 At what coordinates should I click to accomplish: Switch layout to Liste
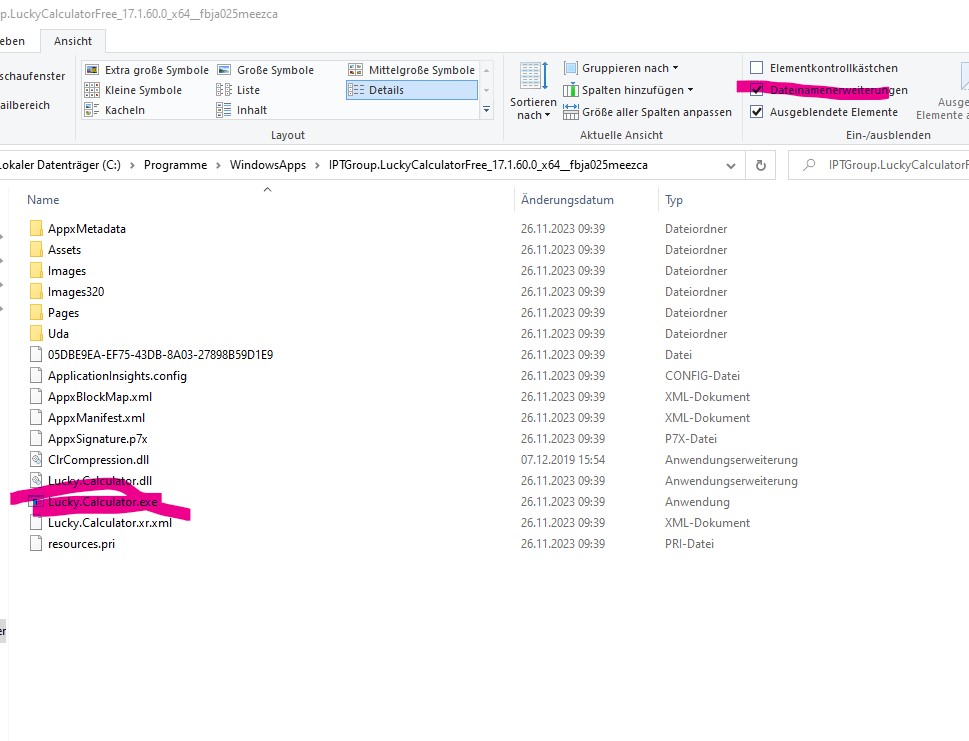click(x=239, y=90)
